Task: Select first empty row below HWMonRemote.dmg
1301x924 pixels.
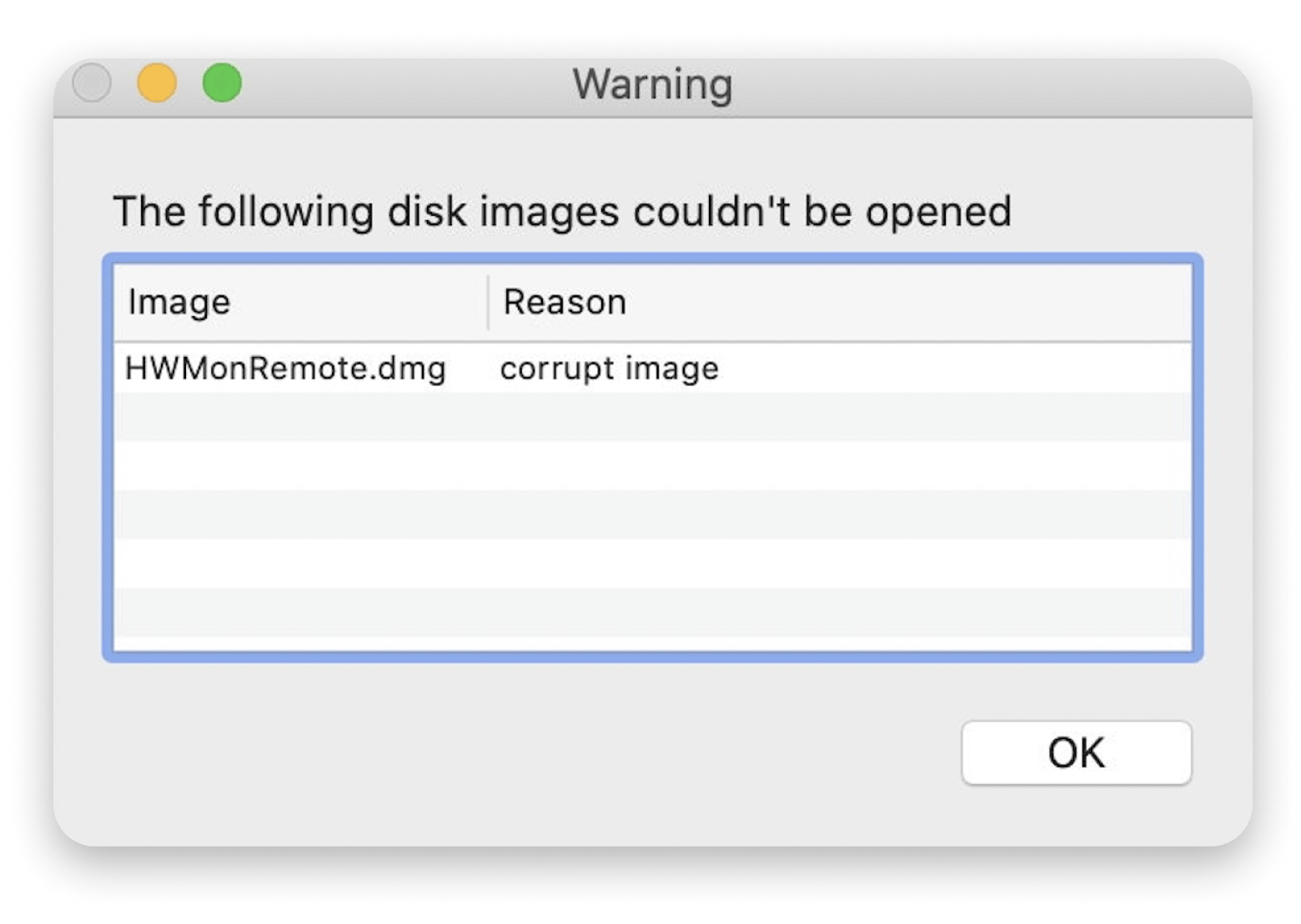Action: pyautogui.click(x=652, y=416)
